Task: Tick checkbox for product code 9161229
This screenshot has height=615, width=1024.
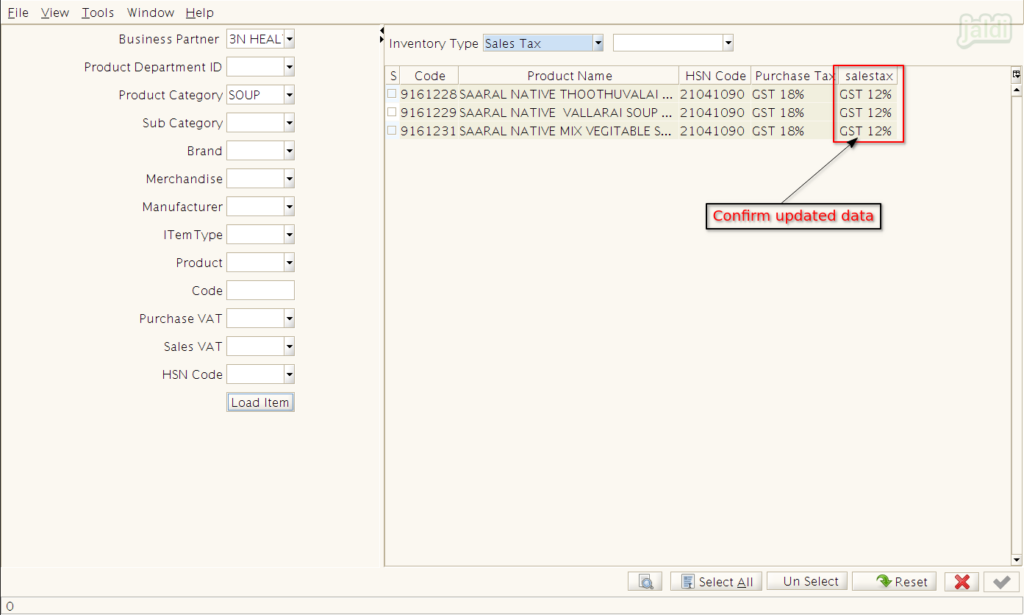Action: pyautogui.click(x=392, y=112)
